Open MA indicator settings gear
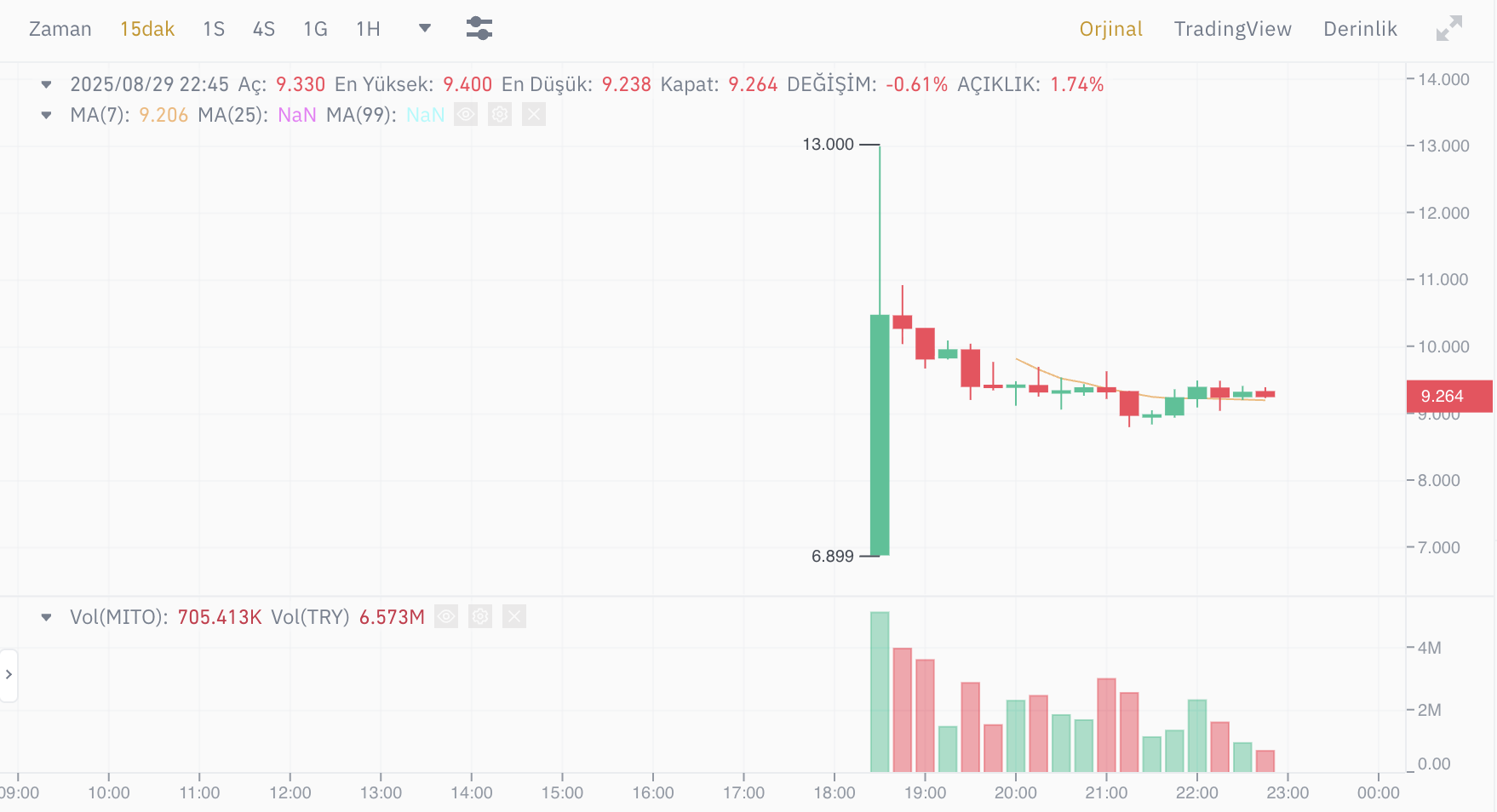This screenshot has width=1497, height=812. click(499, 114)
